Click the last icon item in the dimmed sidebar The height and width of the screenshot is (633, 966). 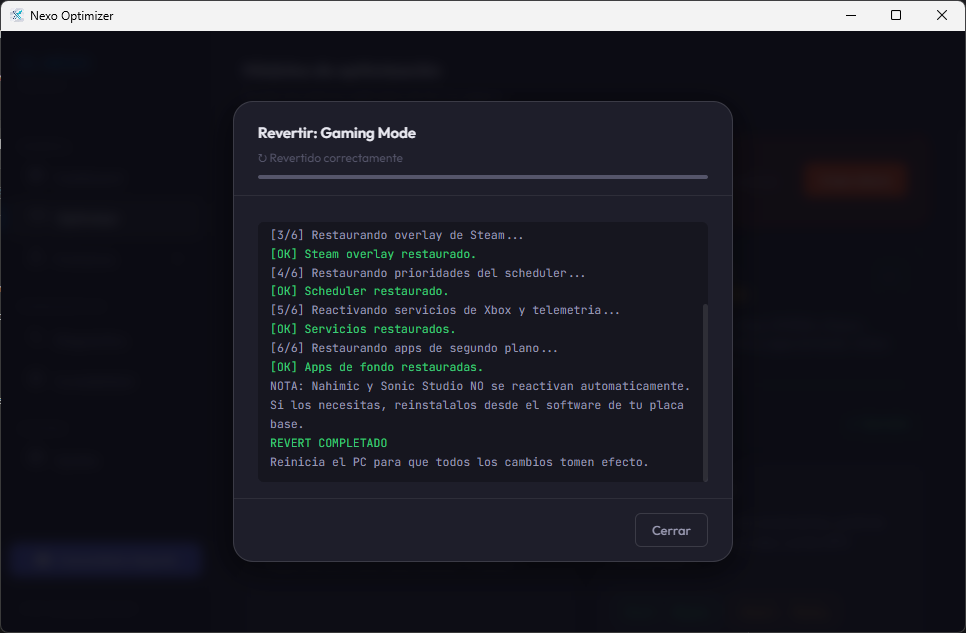[38, 459]
